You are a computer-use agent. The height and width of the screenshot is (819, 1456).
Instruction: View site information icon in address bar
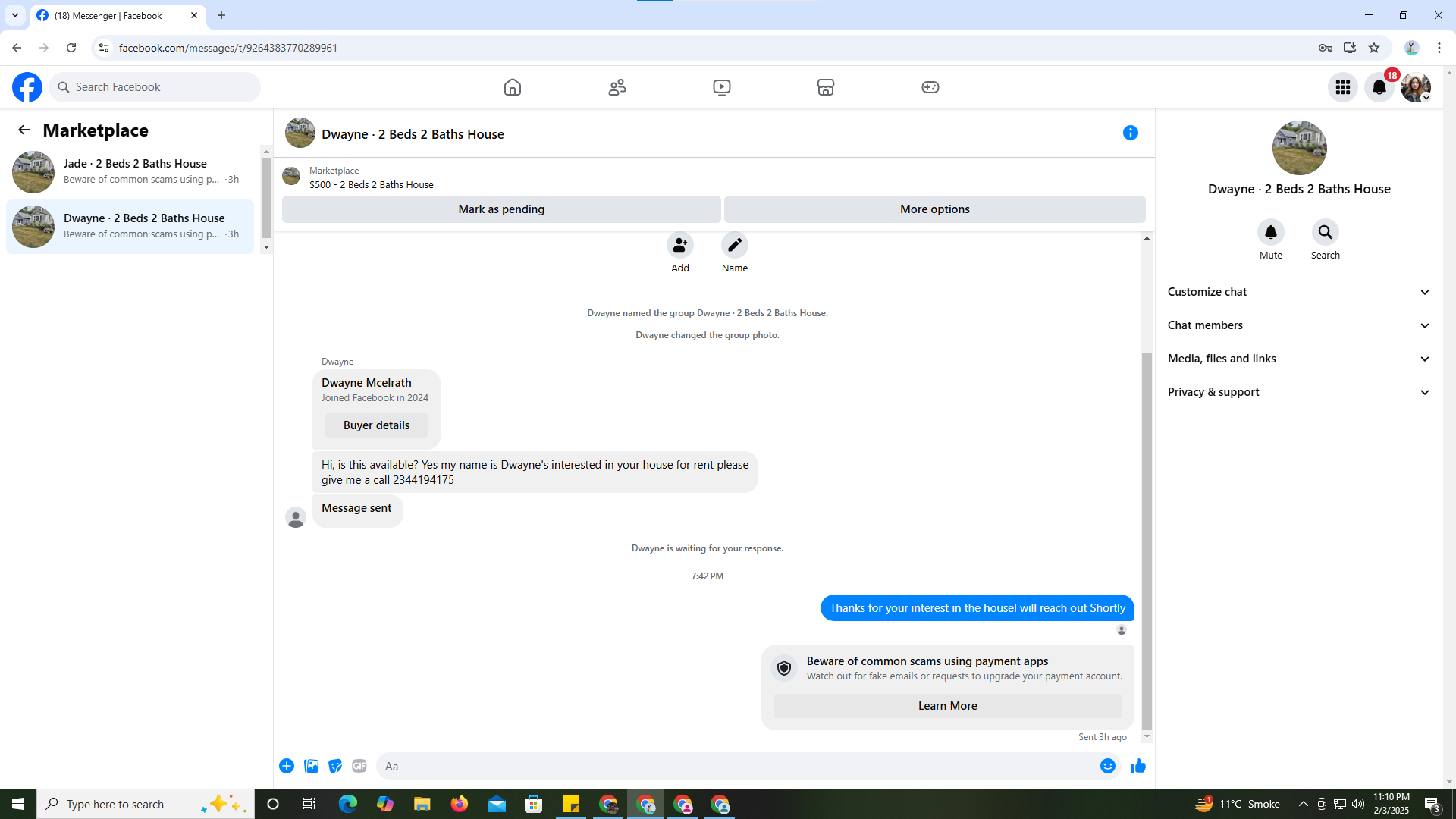104,48
